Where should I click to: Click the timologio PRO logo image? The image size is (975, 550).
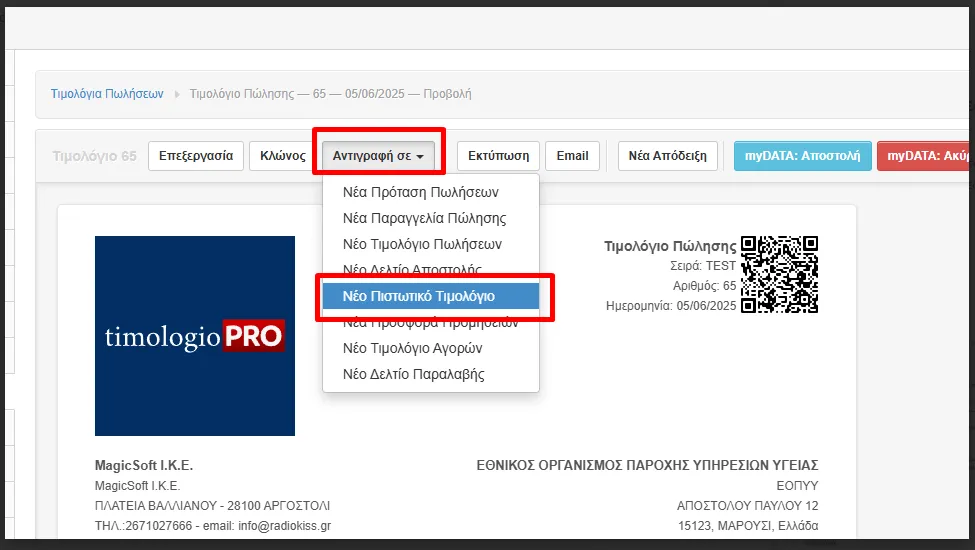(195, 336)
